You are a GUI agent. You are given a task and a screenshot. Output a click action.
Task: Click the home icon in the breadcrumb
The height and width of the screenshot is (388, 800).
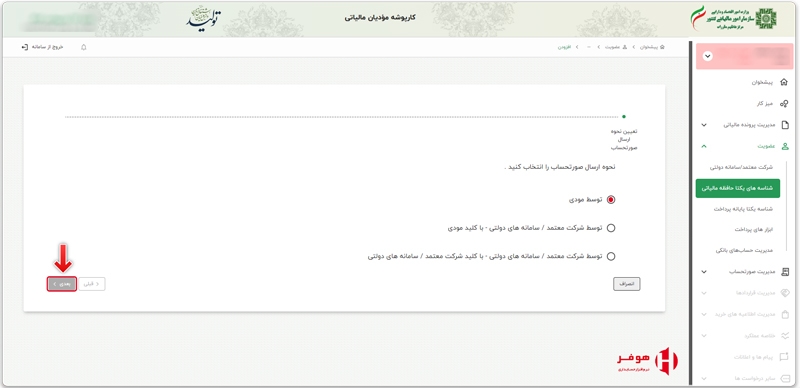pos(662,47)
